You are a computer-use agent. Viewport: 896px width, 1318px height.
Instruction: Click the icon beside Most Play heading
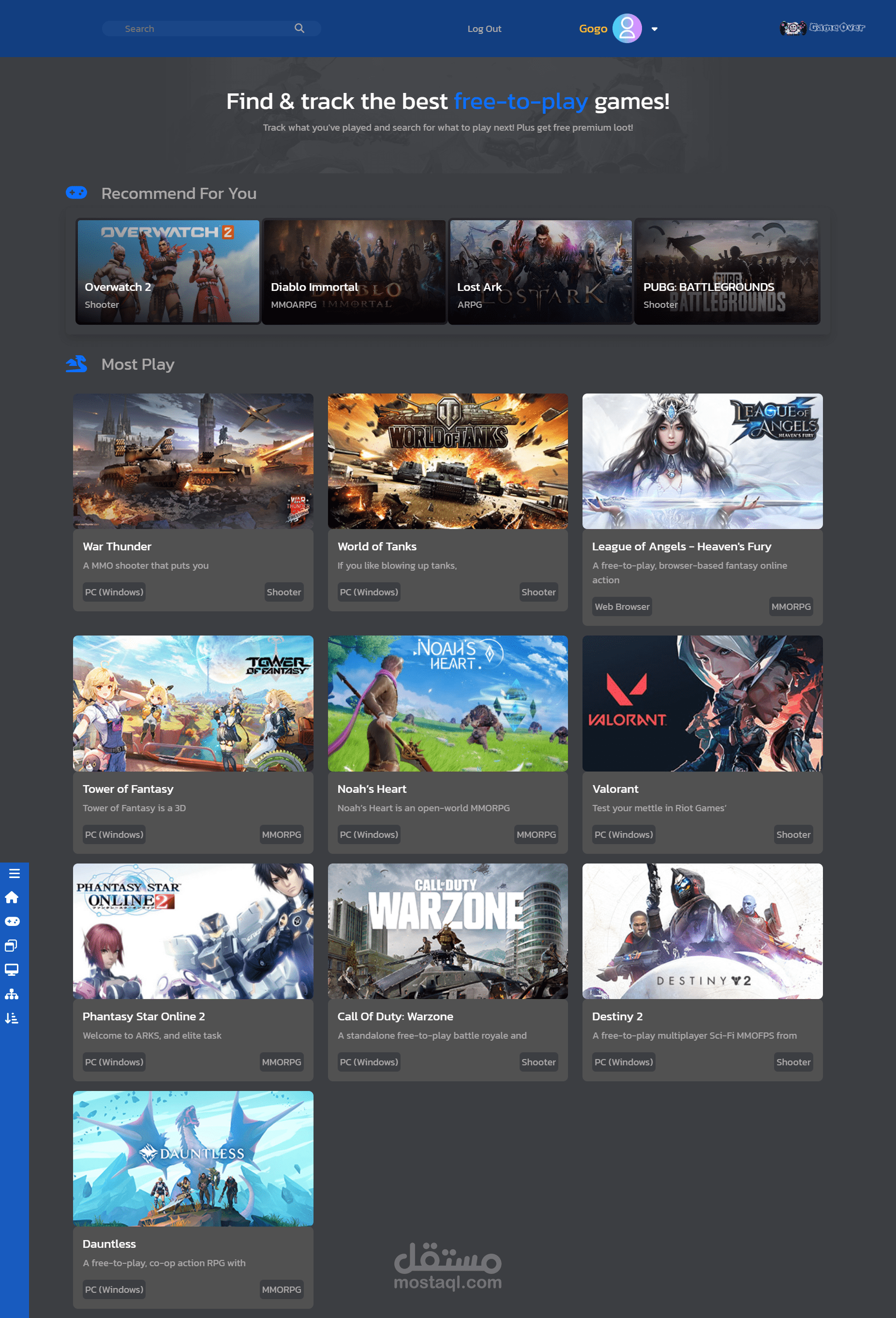76,364
